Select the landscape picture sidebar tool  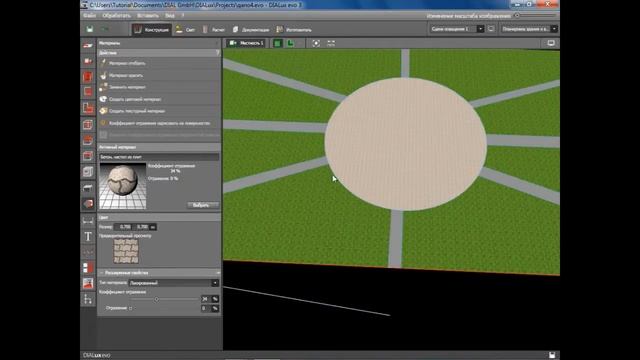88,283
